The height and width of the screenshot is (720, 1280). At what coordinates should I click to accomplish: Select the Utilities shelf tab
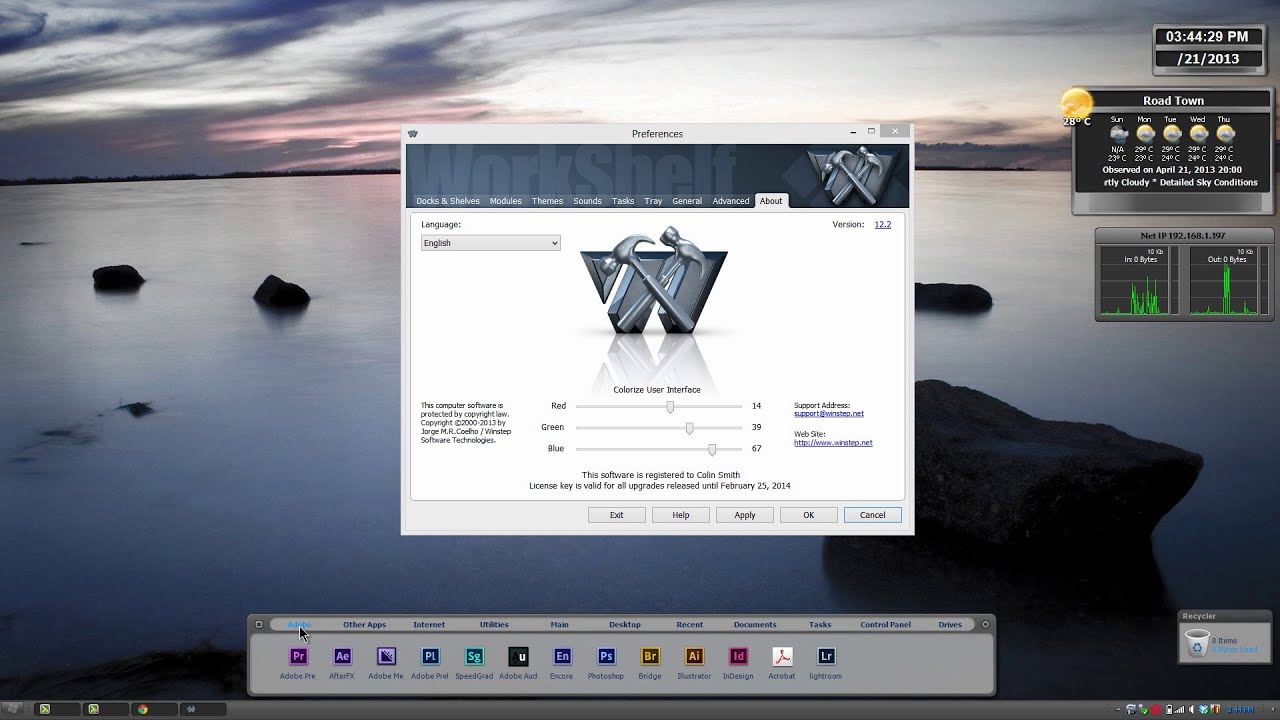tap(494, 625)
